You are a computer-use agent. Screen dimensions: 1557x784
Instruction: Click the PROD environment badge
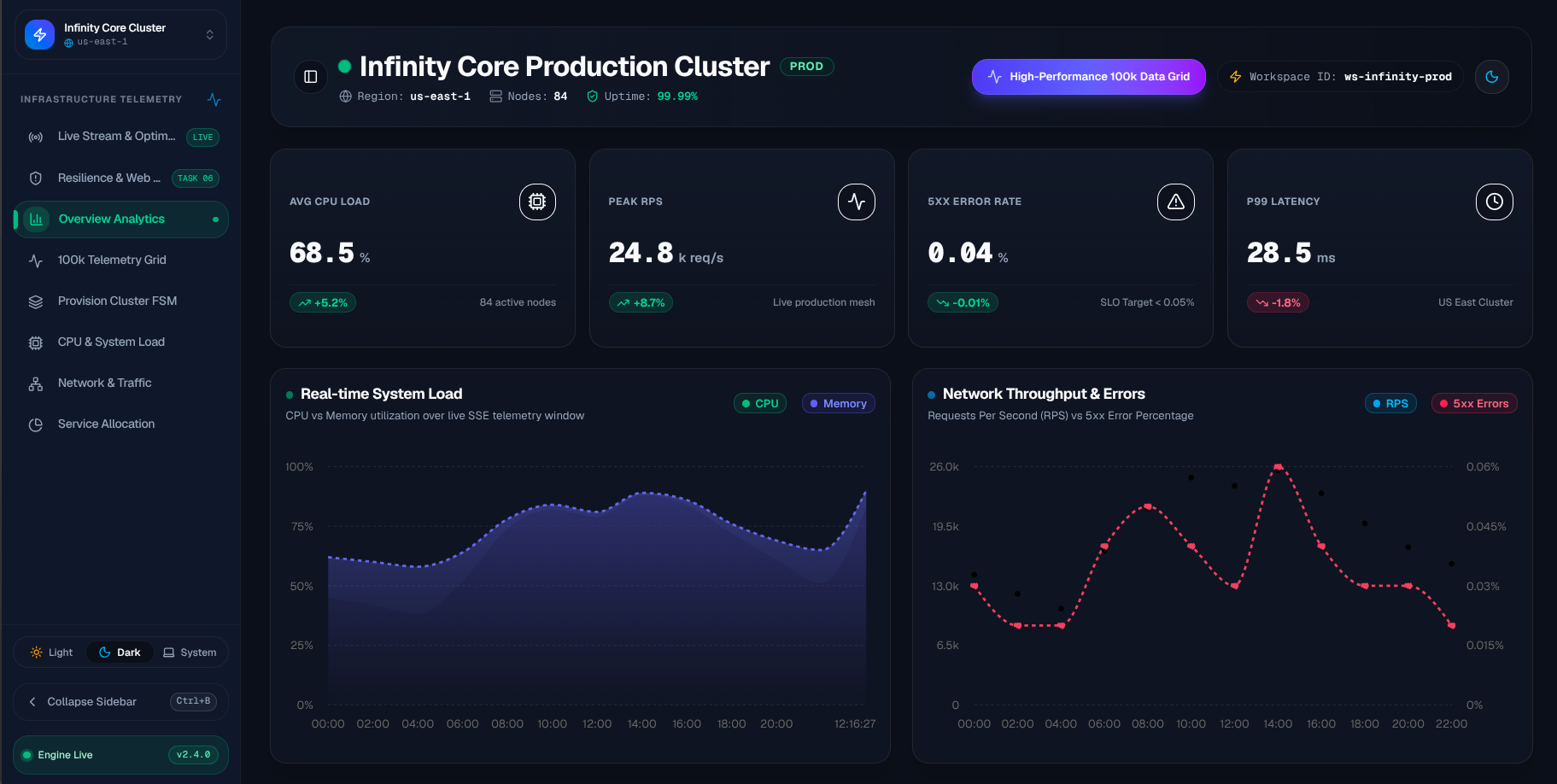coord(806,67)
